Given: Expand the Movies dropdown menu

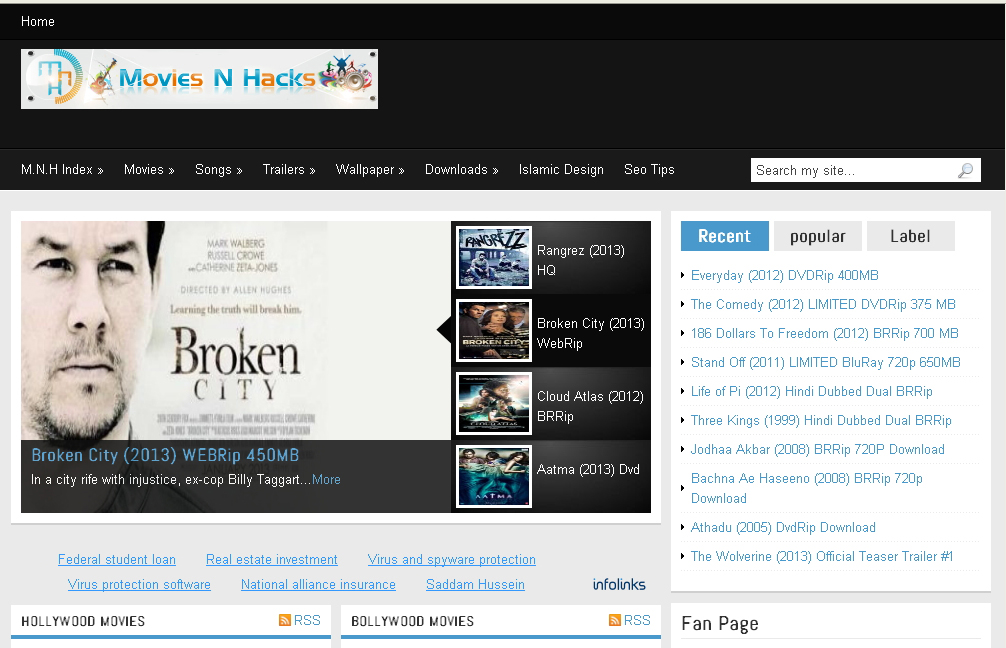Looking at the screenshot, I should 149,169.
